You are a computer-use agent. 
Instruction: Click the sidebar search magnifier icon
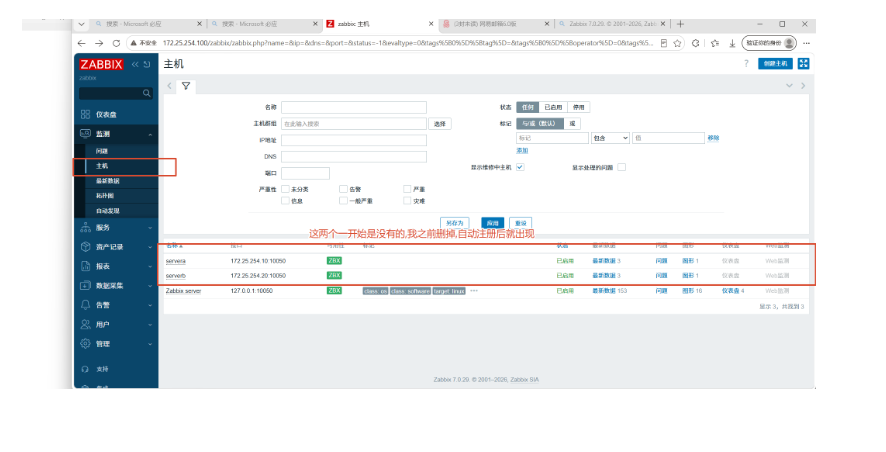146,93
